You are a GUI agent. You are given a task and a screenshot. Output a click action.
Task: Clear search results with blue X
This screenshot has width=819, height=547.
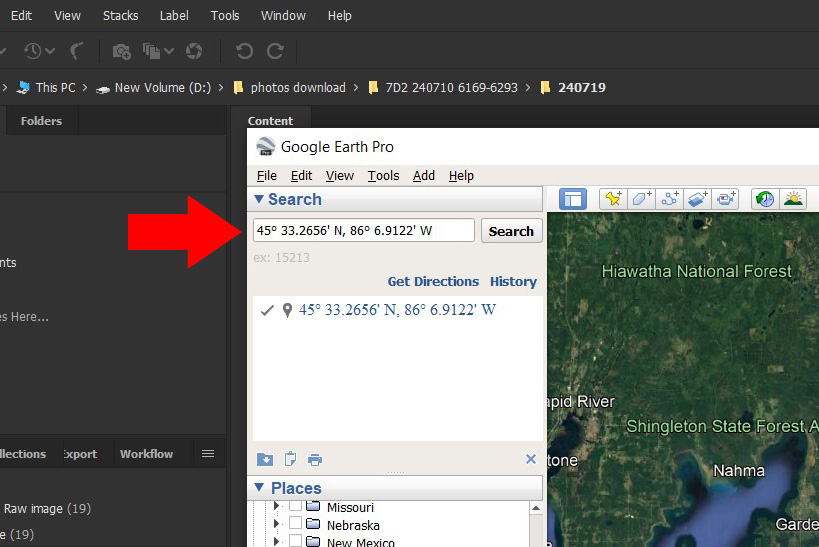pyautogui.click(x=531, y=459)
